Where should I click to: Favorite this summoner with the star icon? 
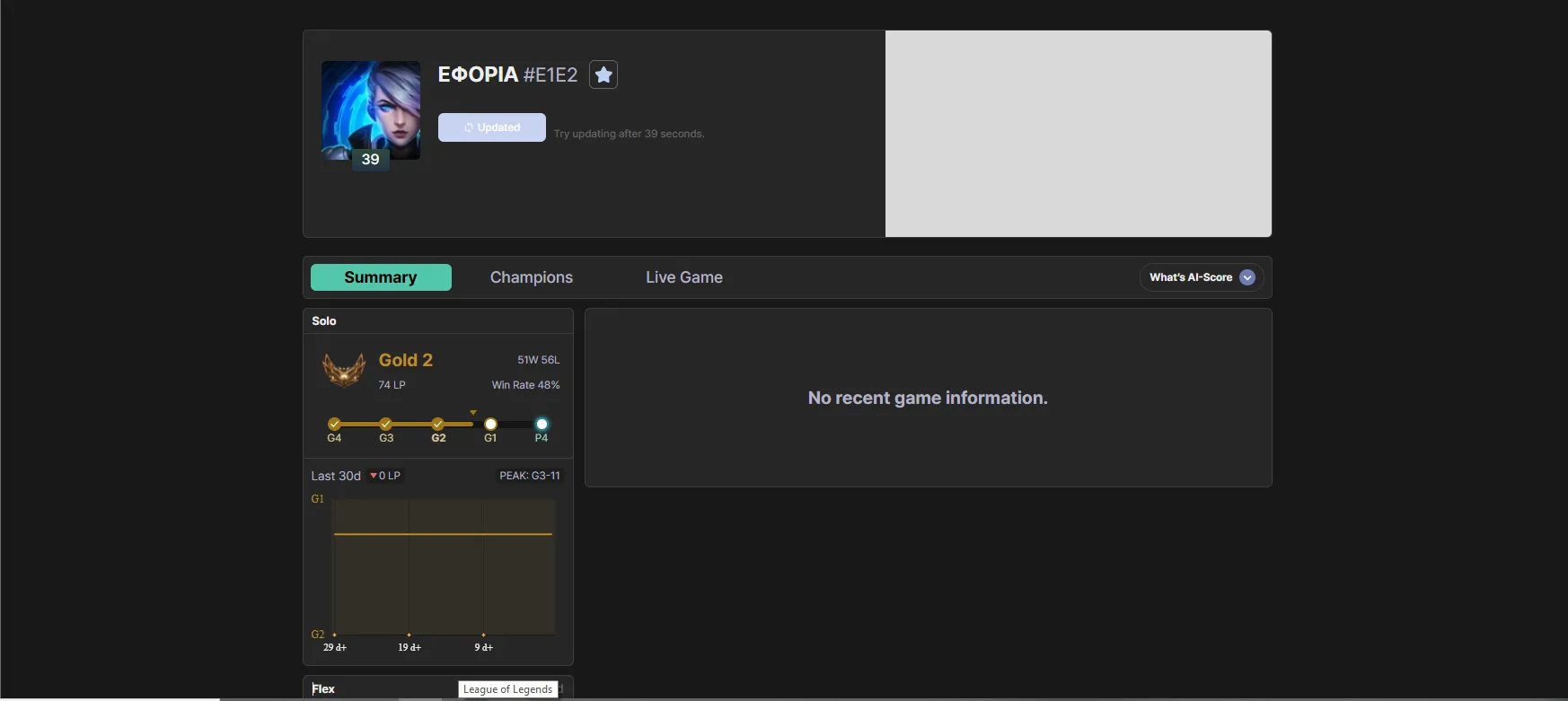click(x=603, y=74)
